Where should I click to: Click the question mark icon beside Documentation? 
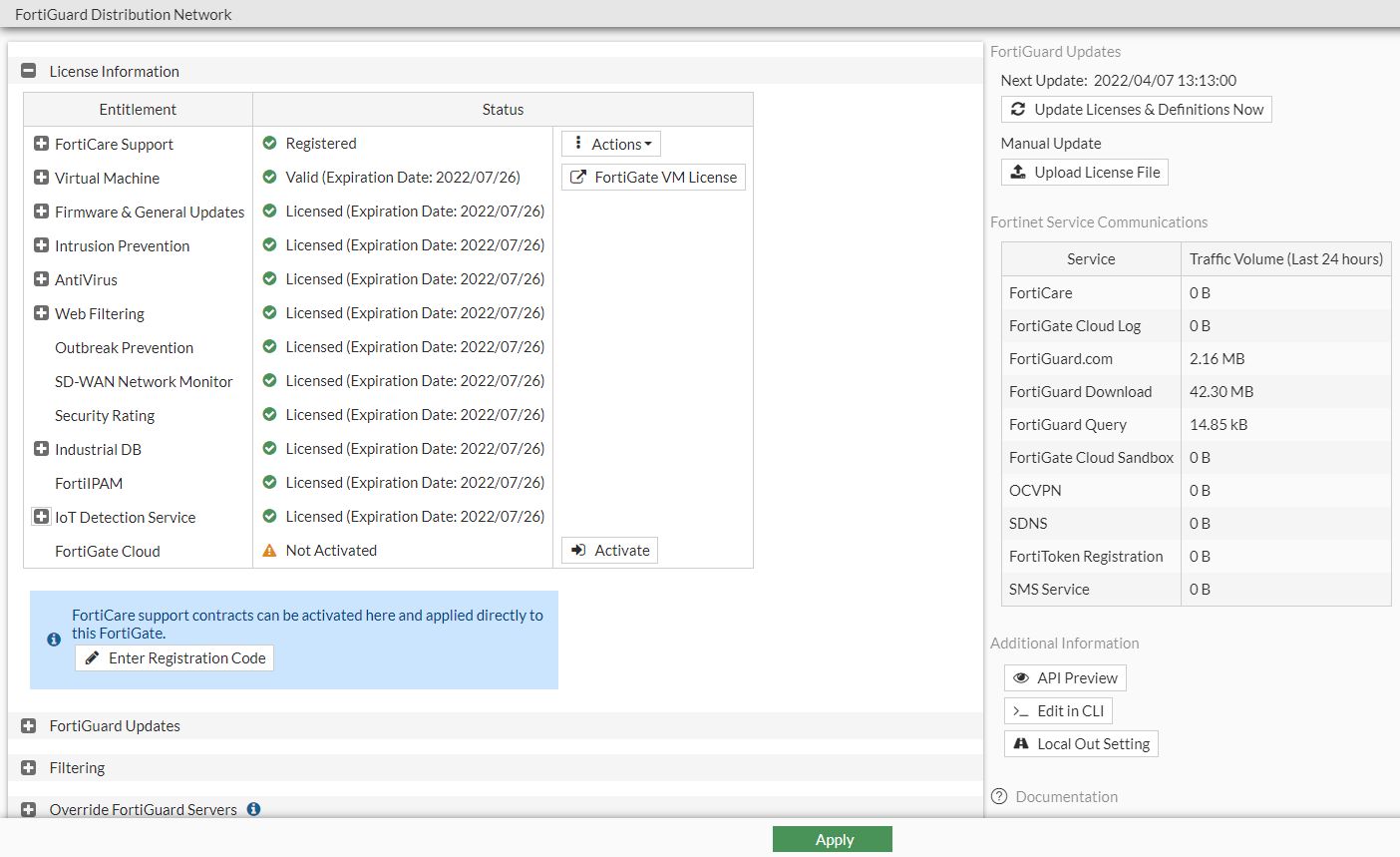pyautogui.click(x=999, y=796)
